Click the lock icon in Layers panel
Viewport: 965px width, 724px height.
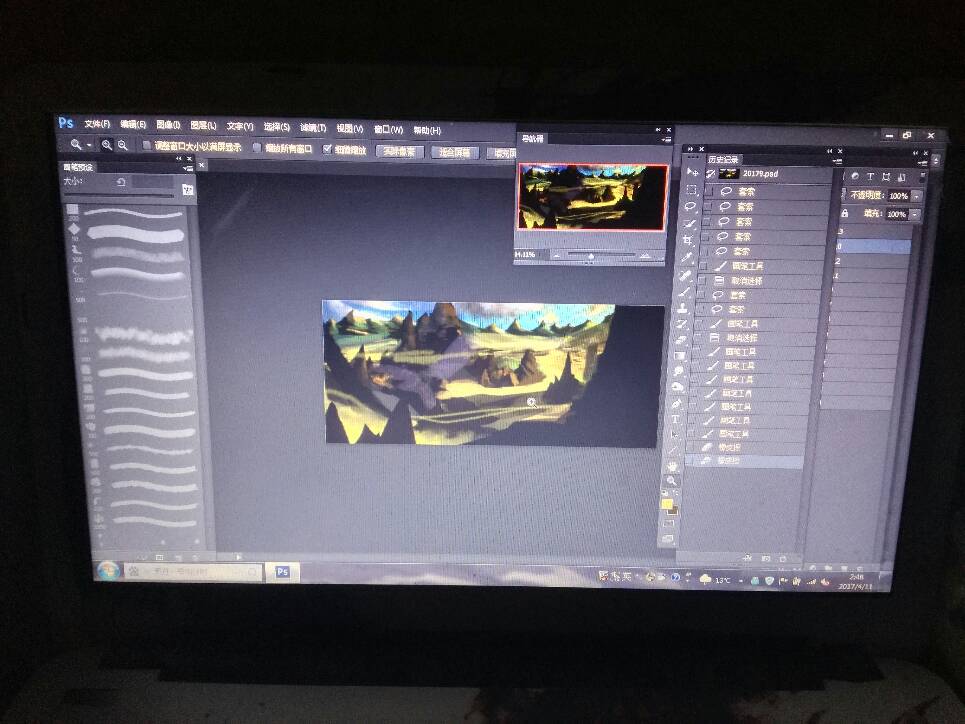[x=845, y=213]
